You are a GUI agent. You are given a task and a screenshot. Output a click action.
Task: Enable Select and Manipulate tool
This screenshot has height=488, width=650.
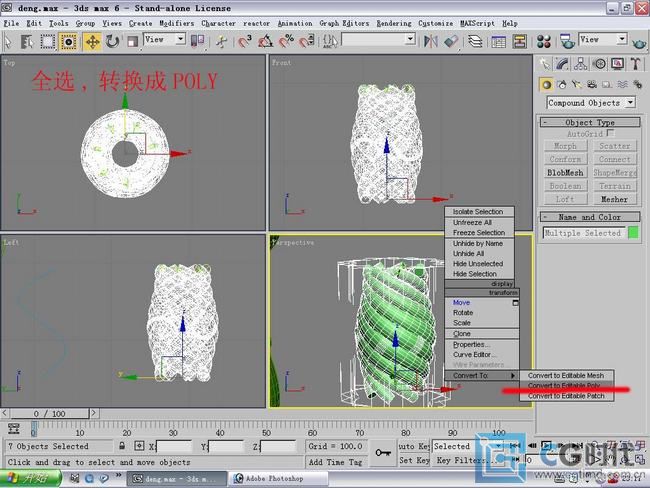click(x=221, y=41)
